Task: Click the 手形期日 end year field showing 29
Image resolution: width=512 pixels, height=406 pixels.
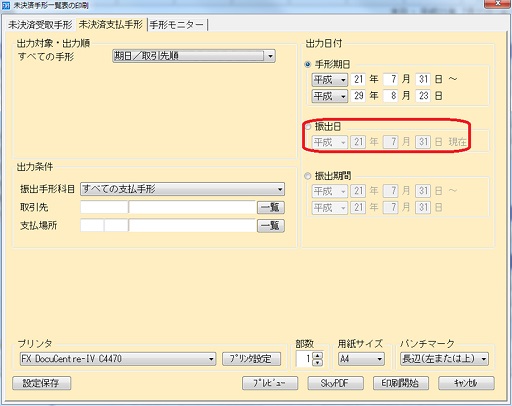Action: [x=358, y=96]
